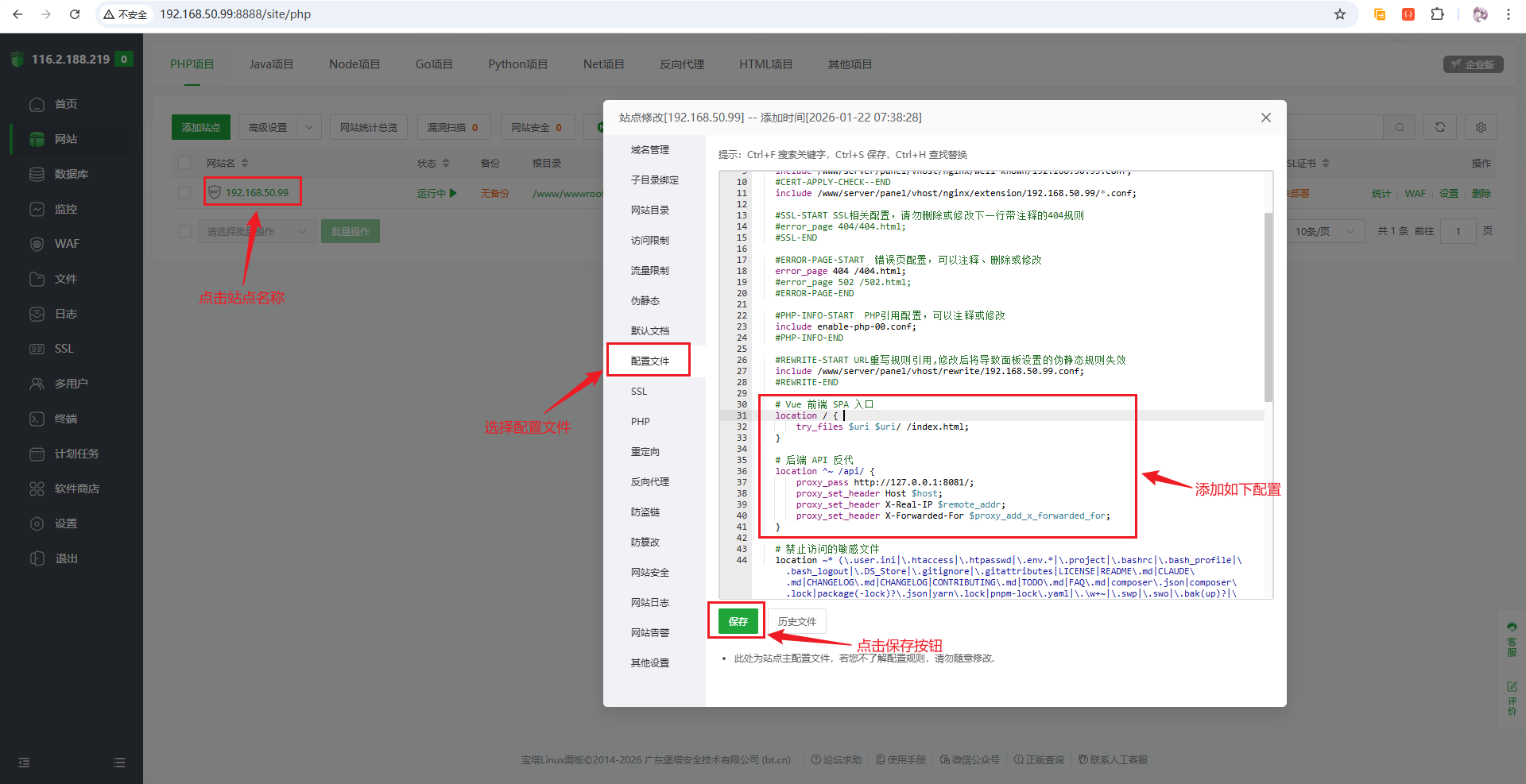Image resolution: width=1526 pixels, height=784 pixels.
Task: Click the Software Store sidebar icon
Action: (37, 489)
